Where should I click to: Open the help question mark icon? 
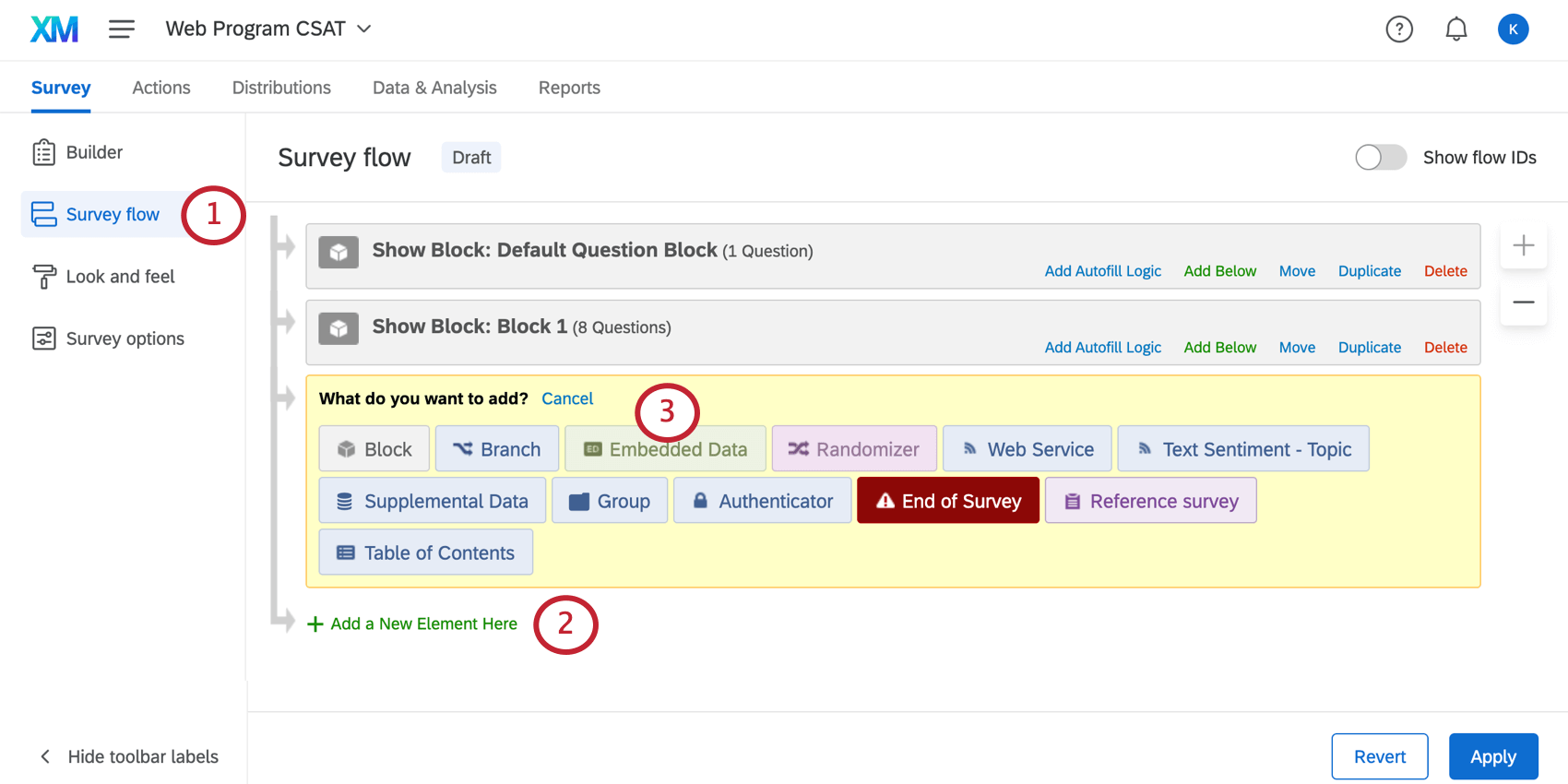1399,30
